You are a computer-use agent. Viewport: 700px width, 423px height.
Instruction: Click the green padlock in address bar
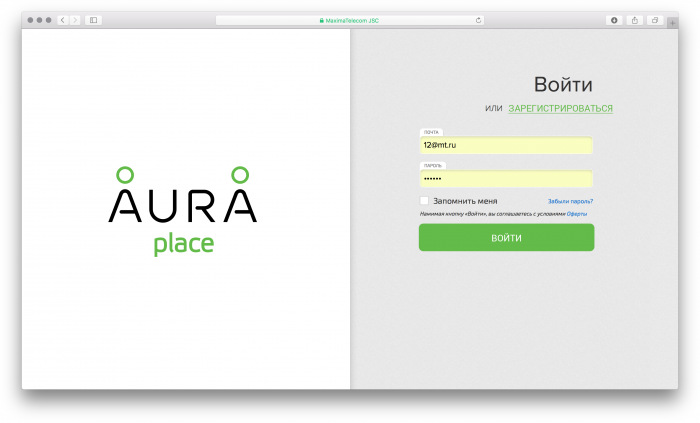click(x=321, y=21)
